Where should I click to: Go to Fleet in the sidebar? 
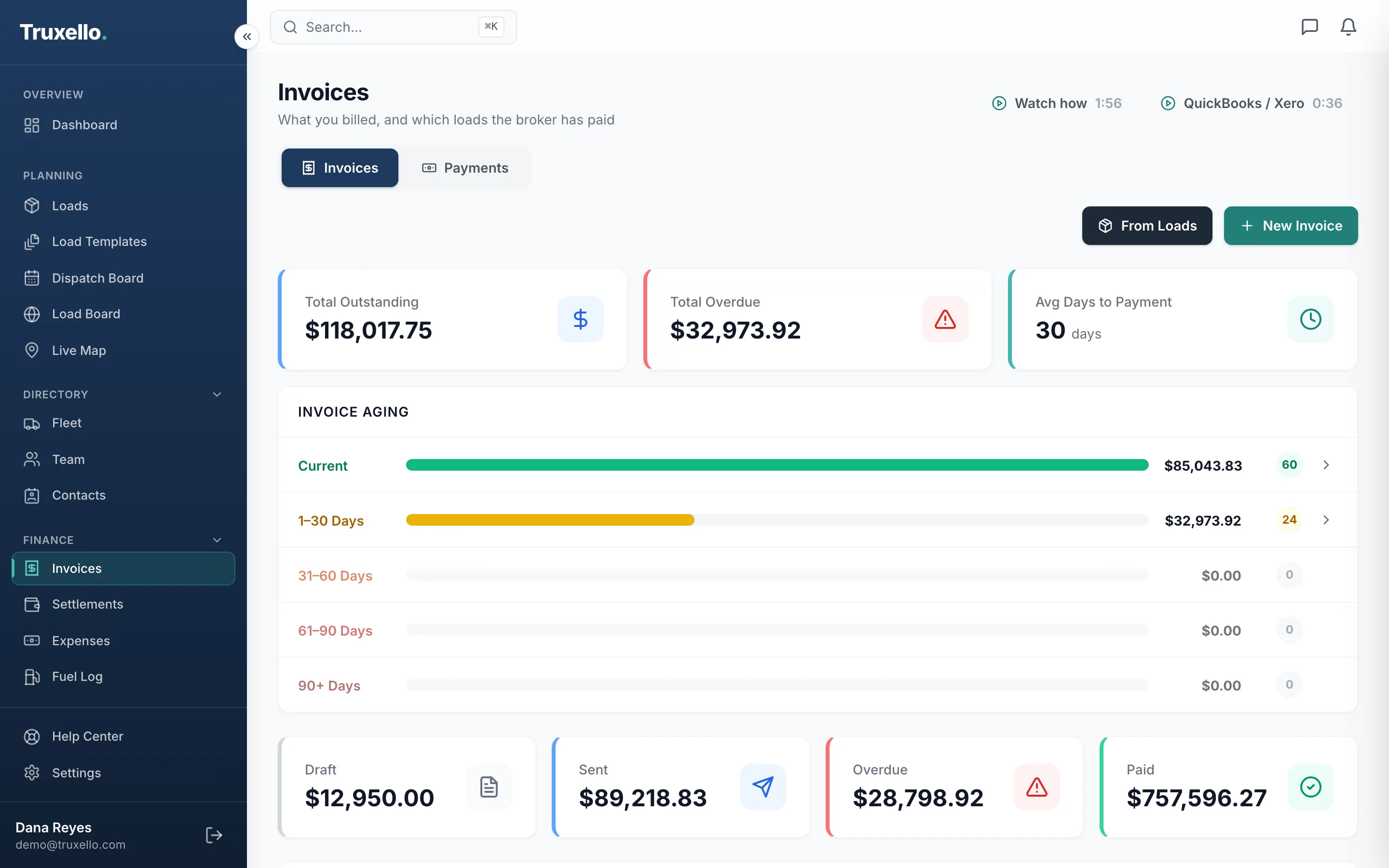tap(123, 423)
